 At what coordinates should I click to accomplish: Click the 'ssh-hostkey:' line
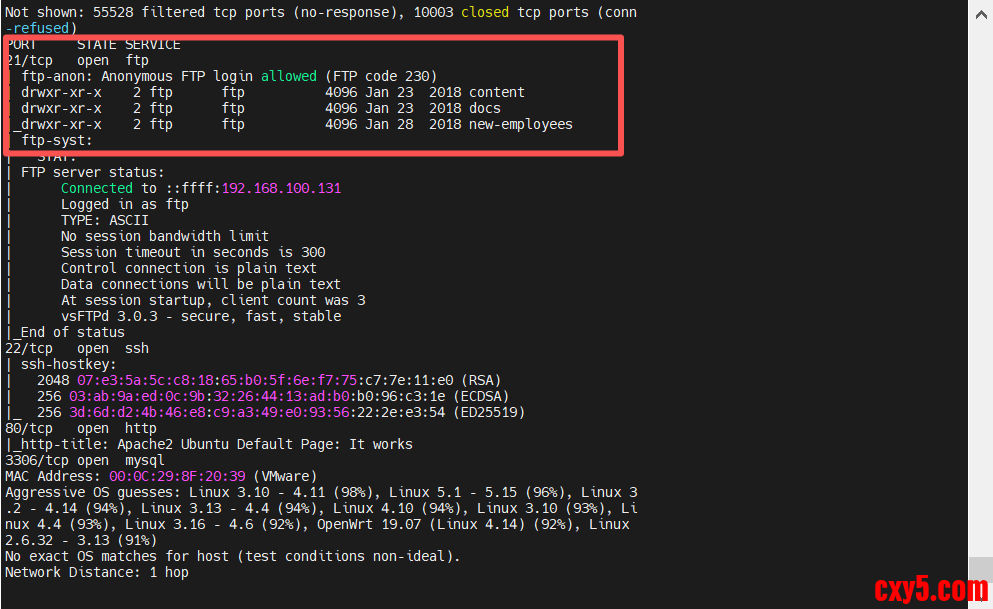(x=68, y=364)
